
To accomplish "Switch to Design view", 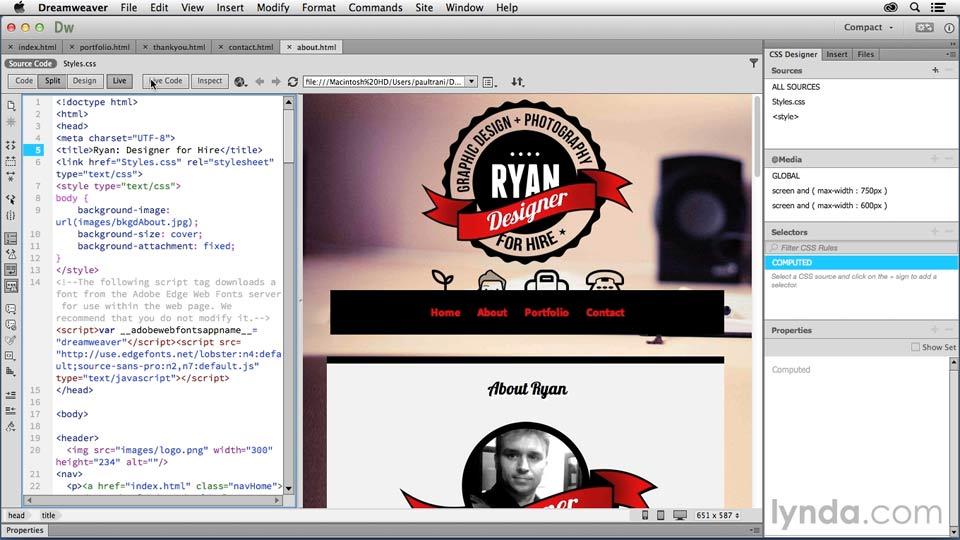I will click(x=84, y=81).
